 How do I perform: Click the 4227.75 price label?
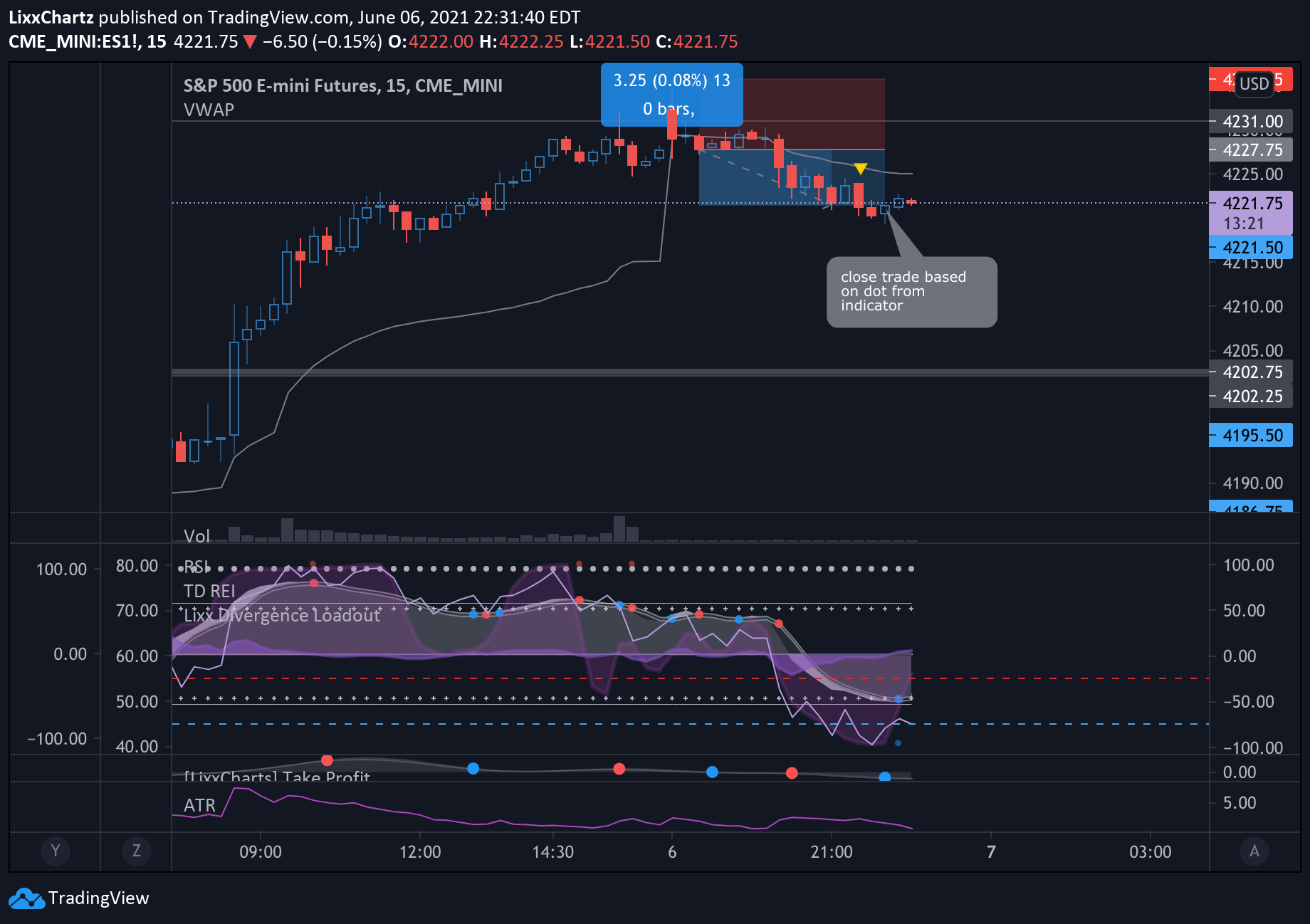pos(1252,150)
